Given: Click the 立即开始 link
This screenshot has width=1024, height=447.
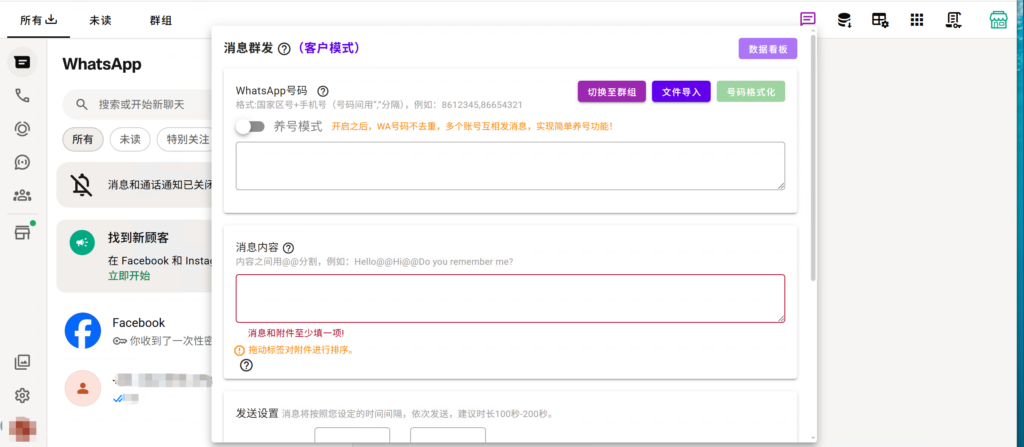Looking at the screenshot, I should [129, 276].
